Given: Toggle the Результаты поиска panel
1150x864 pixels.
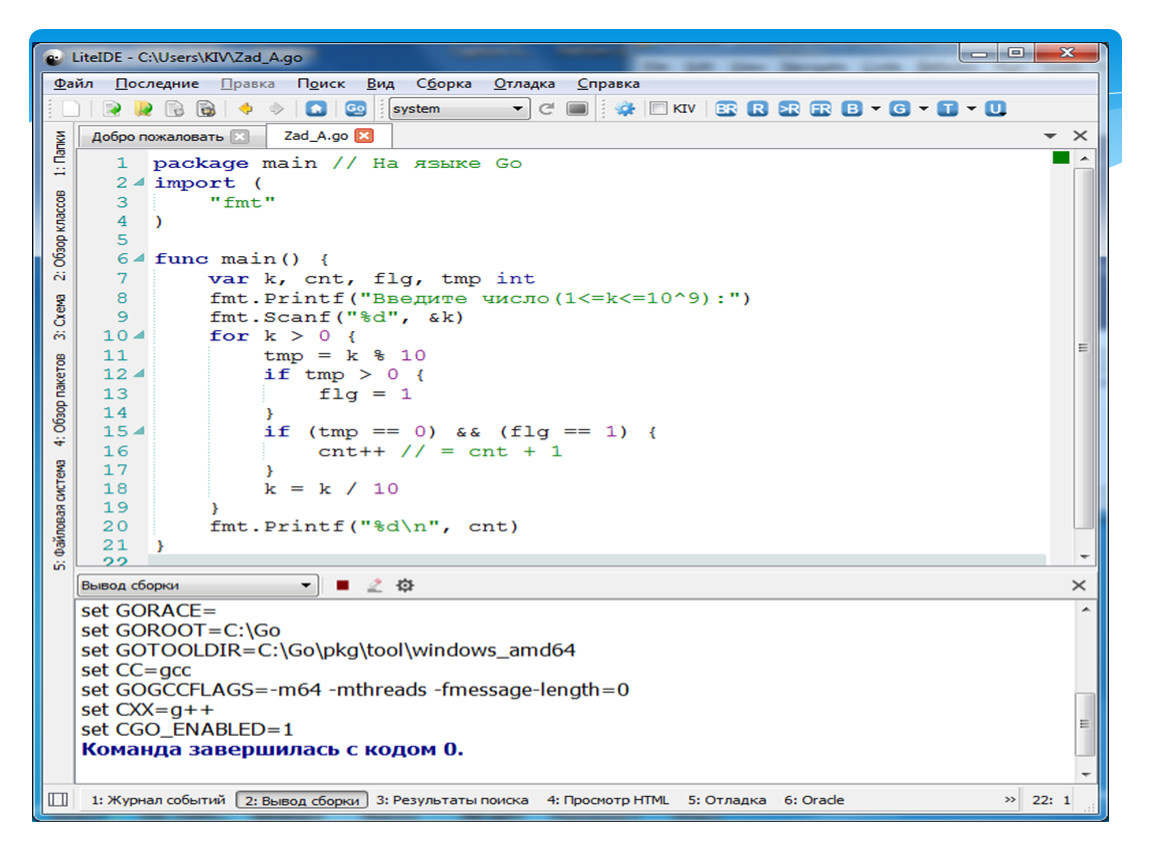Looking at the screenshot, I should (x=453, y=800).
